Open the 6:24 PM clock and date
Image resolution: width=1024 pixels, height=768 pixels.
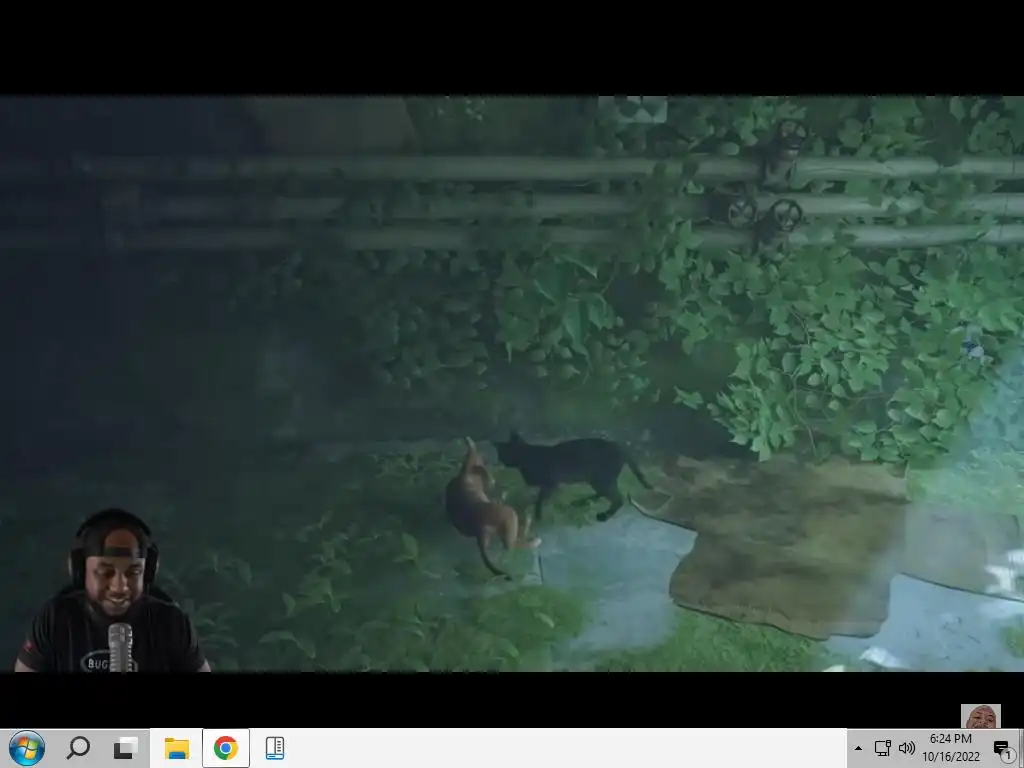pyautogui.click(x=951, y=748)
